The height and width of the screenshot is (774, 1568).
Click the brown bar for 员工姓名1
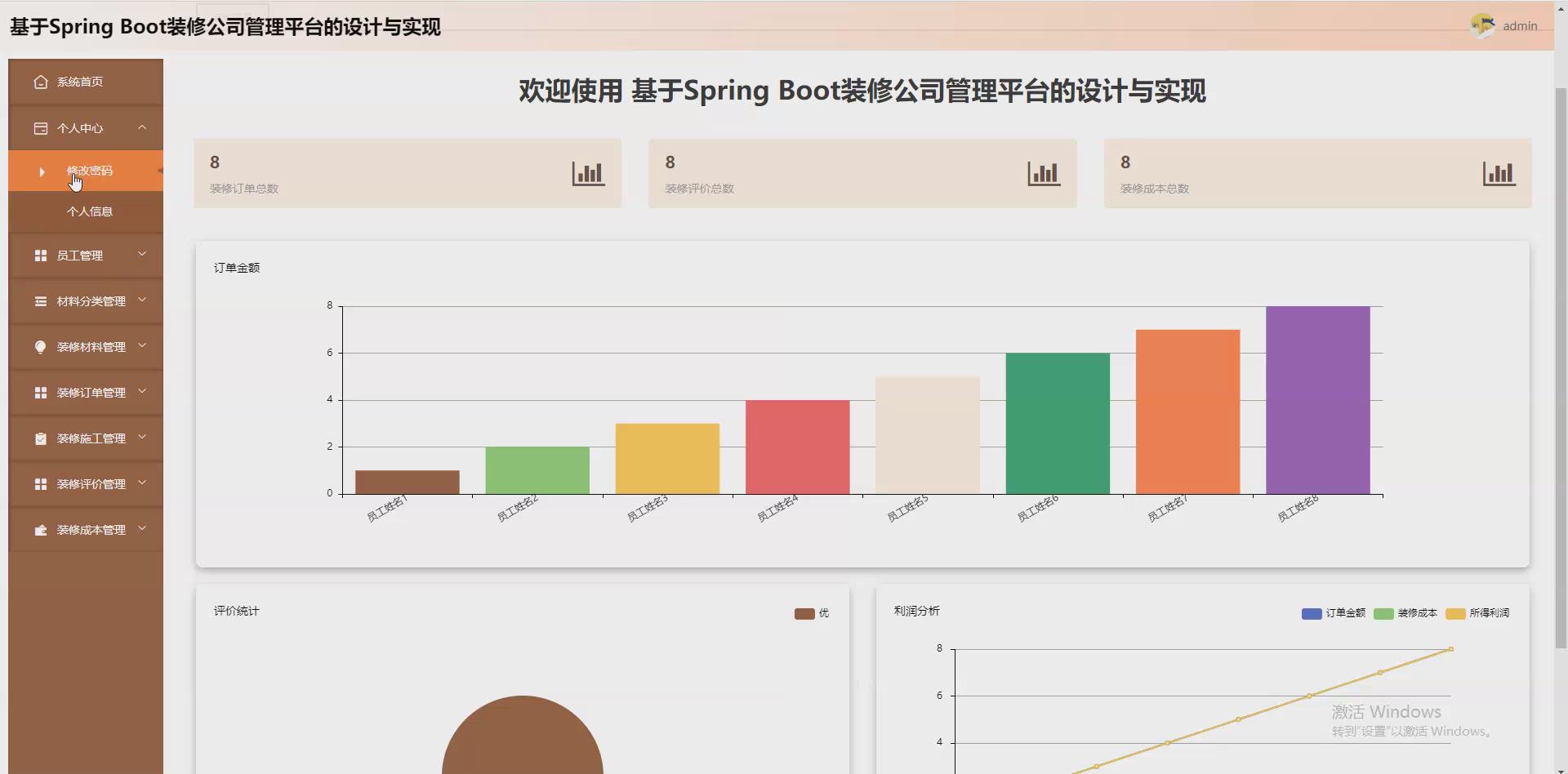(407, 482)
